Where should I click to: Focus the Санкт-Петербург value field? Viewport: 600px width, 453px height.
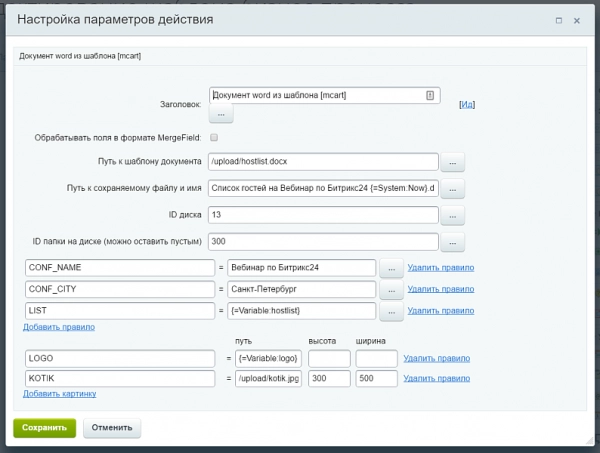pos(302,289)
